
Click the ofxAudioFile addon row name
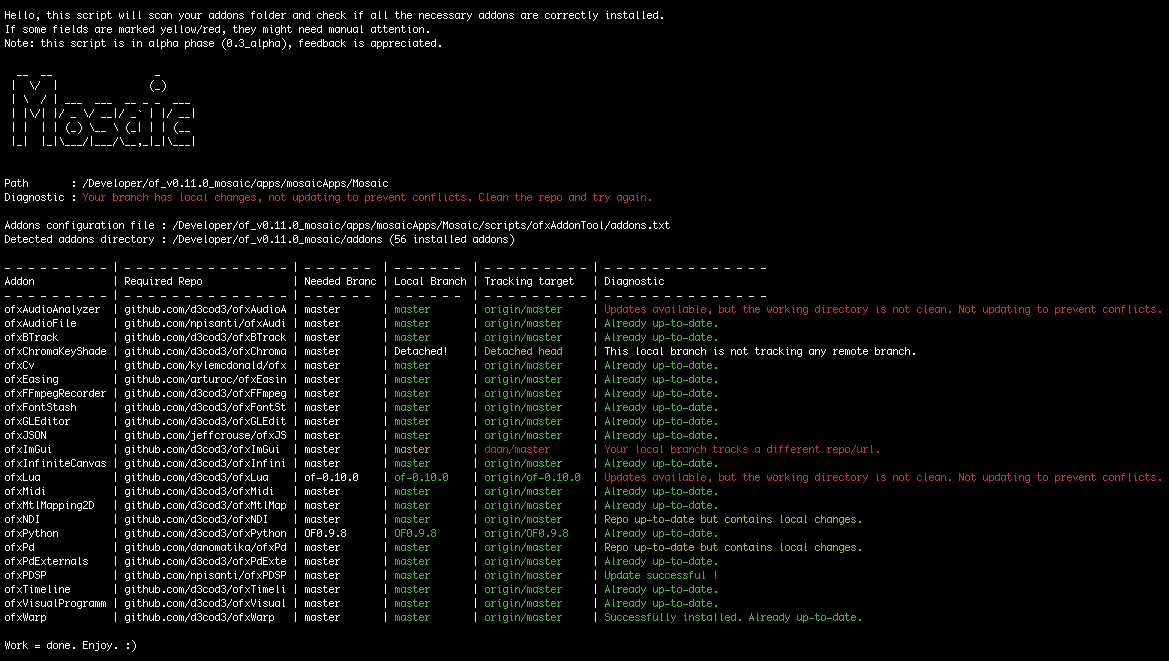[40, 323]
